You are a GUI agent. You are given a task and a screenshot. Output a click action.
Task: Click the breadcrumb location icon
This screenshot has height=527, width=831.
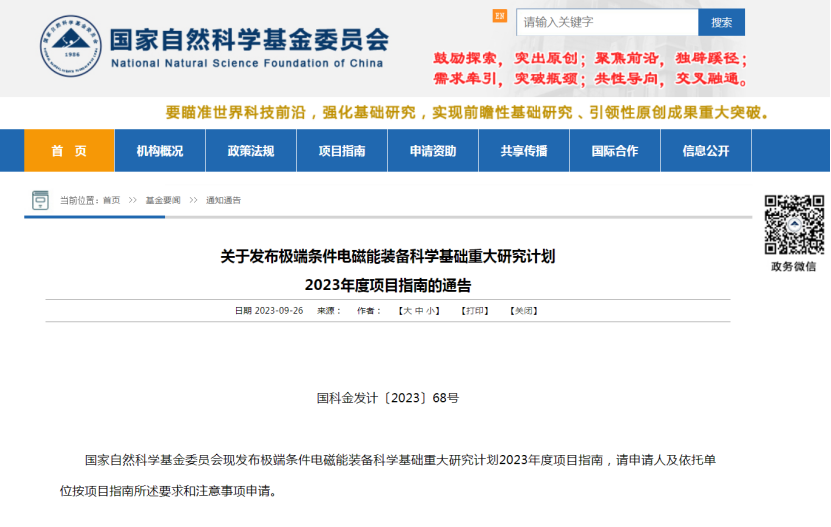tap(40, 200)
